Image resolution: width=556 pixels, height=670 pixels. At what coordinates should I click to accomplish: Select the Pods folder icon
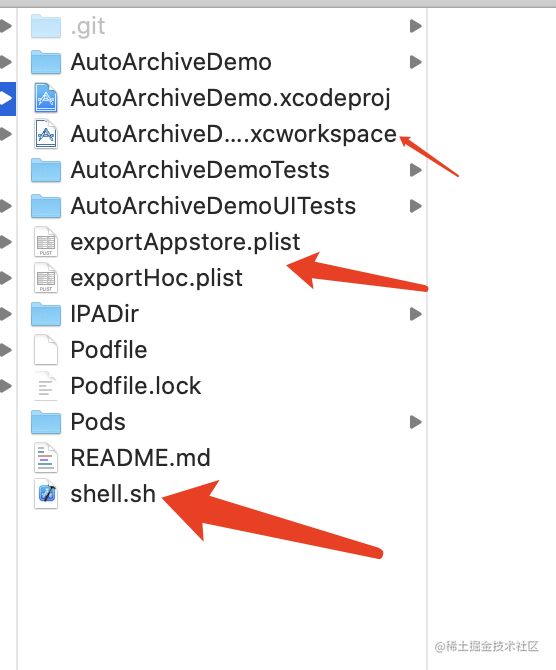coord(46,422)
